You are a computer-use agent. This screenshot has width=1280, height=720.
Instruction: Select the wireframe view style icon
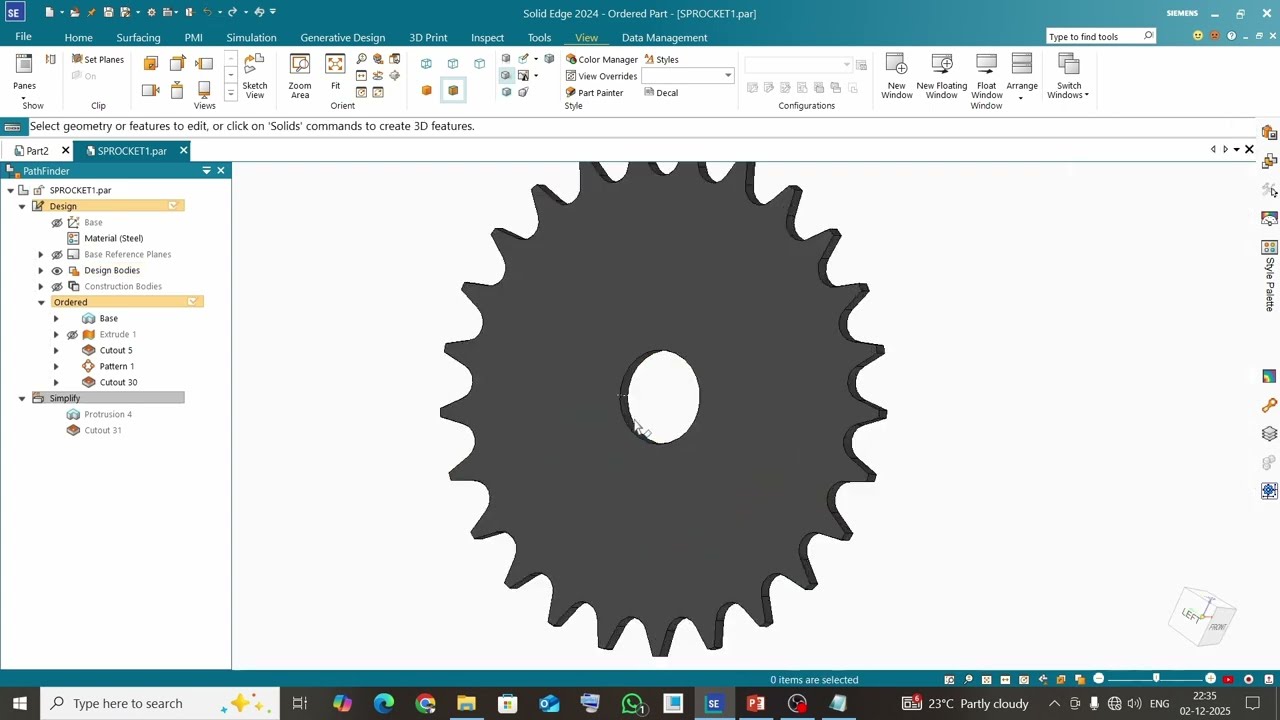pos(426,64)
